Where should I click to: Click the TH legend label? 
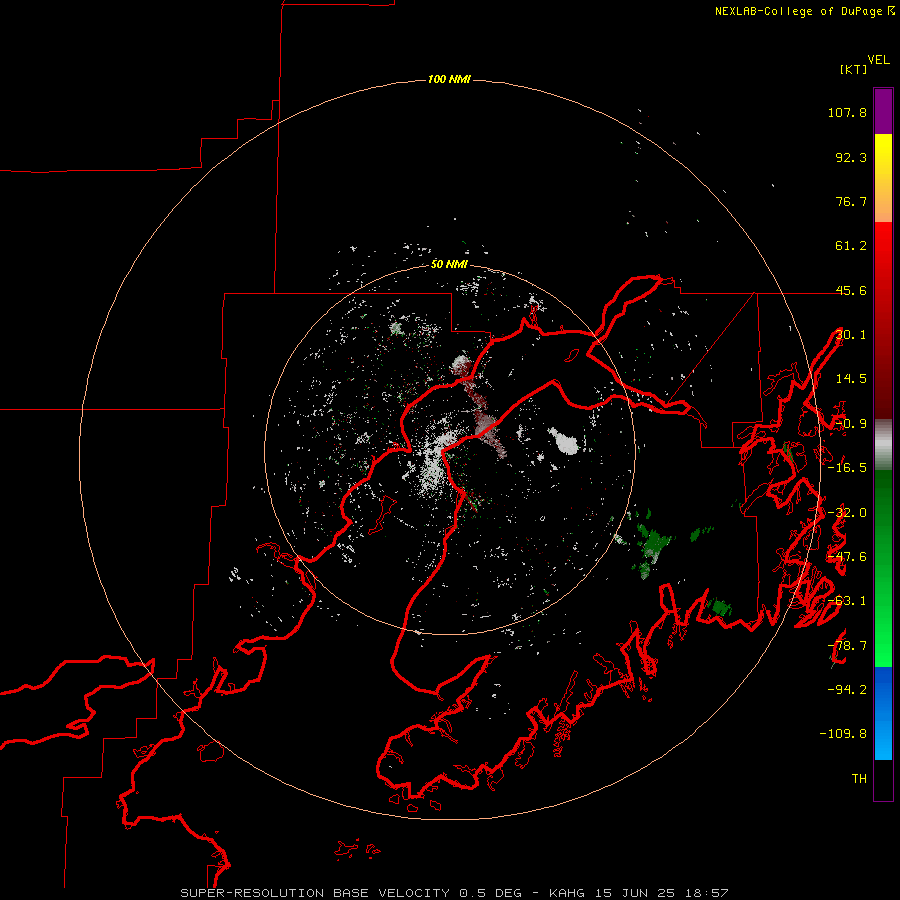859,778
